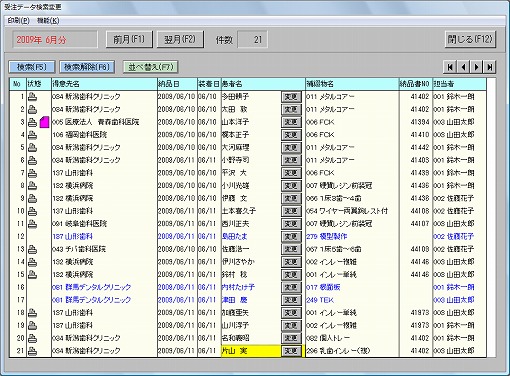Viewport: 510px width, 376px height.
Task: Click 変更 button in row 12
Action: [291, 236]
